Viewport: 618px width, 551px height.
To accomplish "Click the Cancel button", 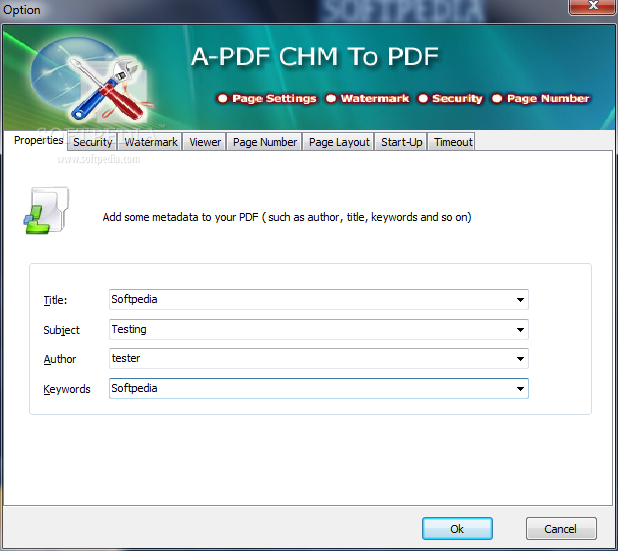I will (x=561, y=529).
